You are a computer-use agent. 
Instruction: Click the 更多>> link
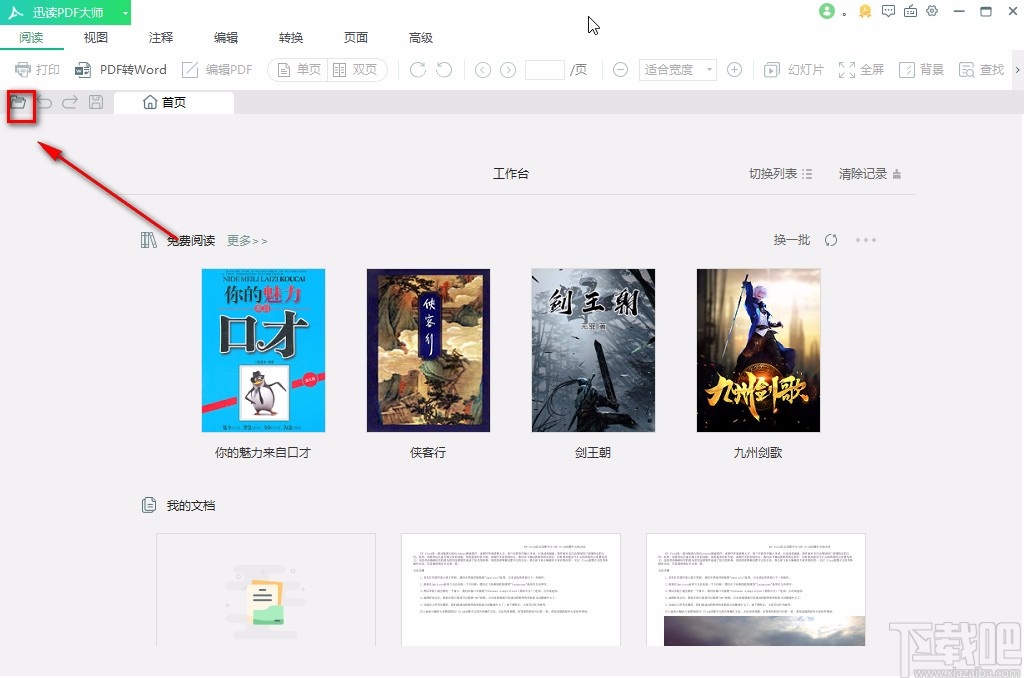coord(247,241)
